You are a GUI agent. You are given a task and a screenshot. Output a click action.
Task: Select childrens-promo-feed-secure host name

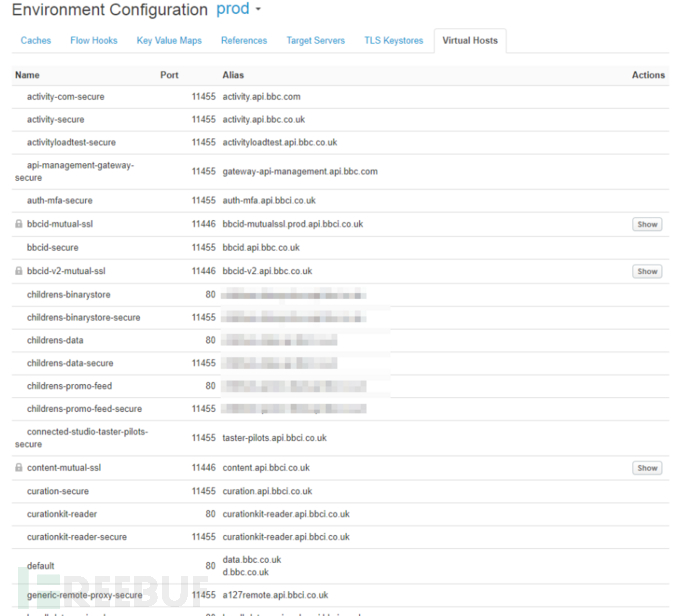tap(84, 409)
